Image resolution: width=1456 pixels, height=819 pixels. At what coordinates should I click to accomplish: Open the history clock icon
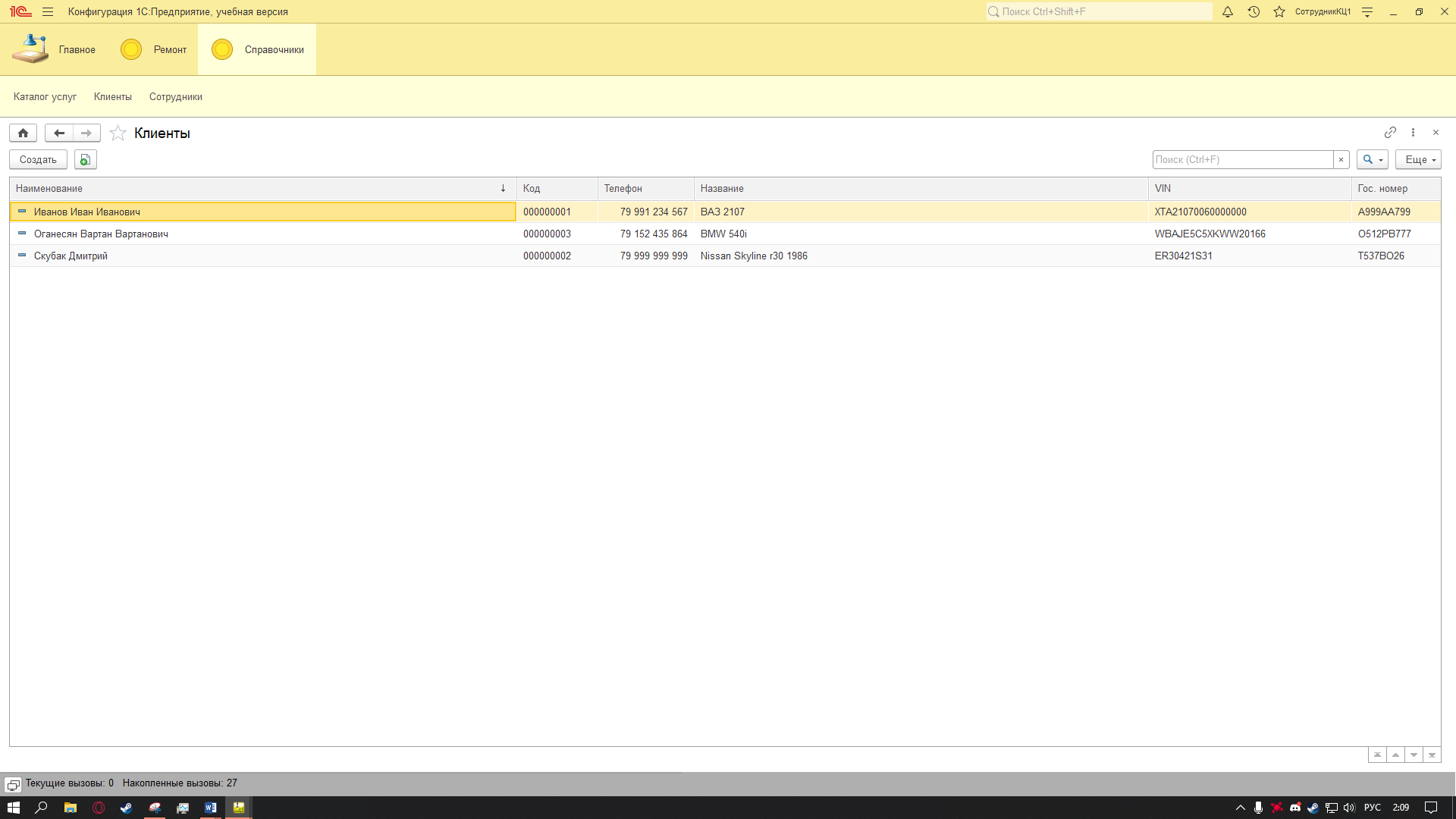[1254, 12]
